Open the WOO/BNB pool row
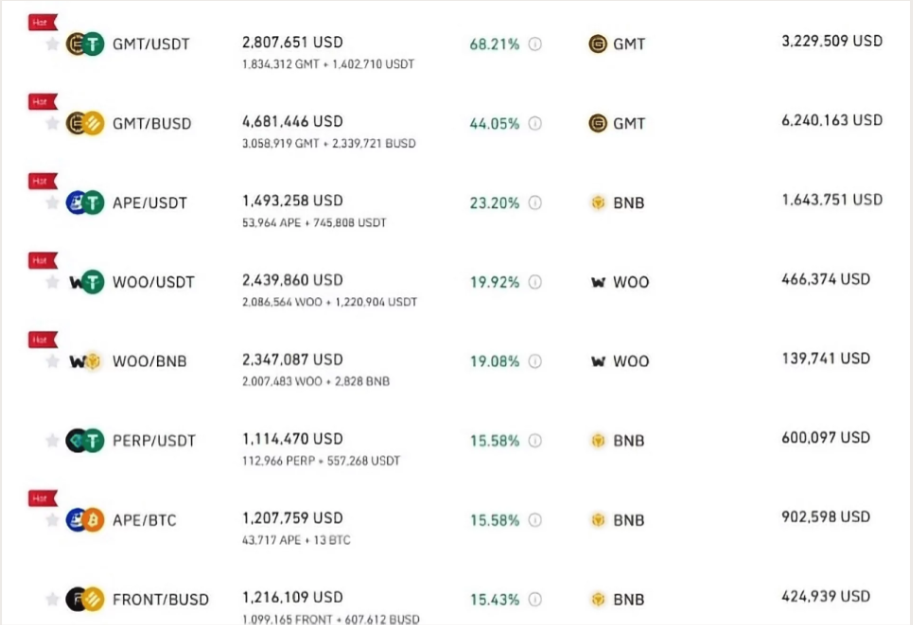The height and width of the screenshot is (625, 913). point(456,362)
